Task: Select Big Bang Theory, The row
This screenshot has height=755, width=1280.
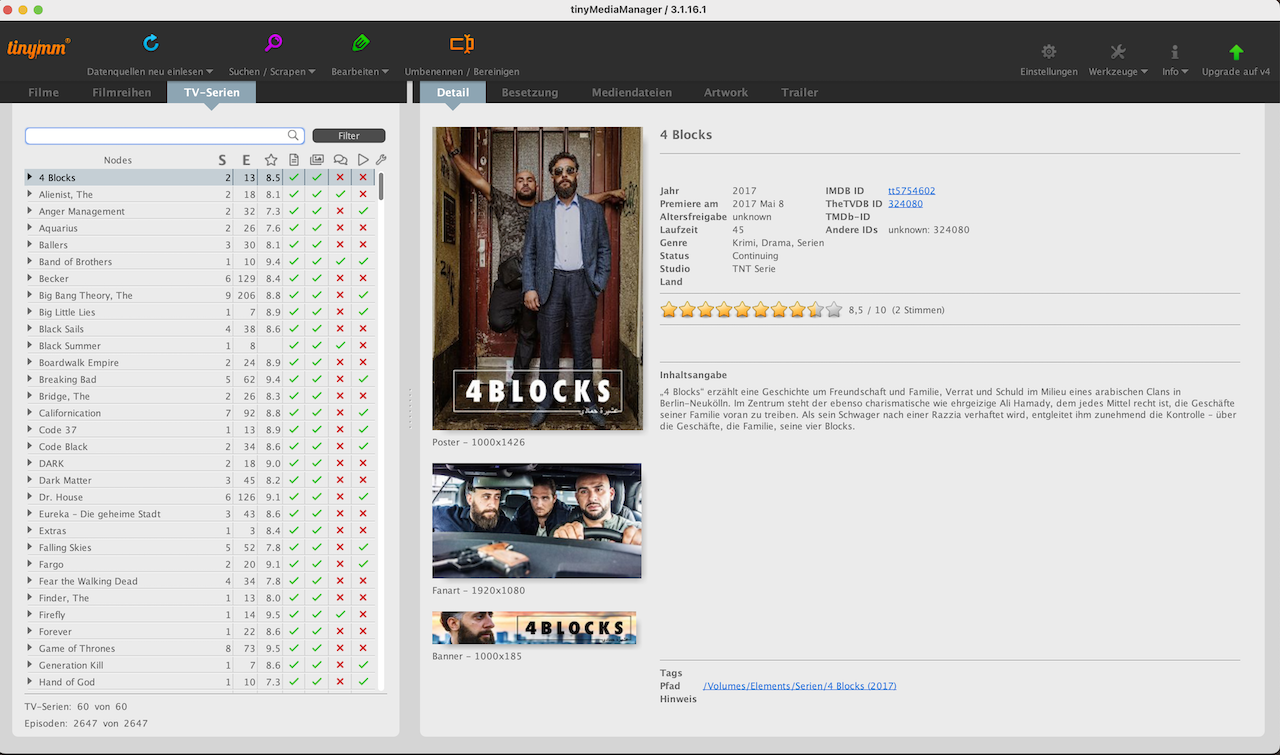Action: 200,295
